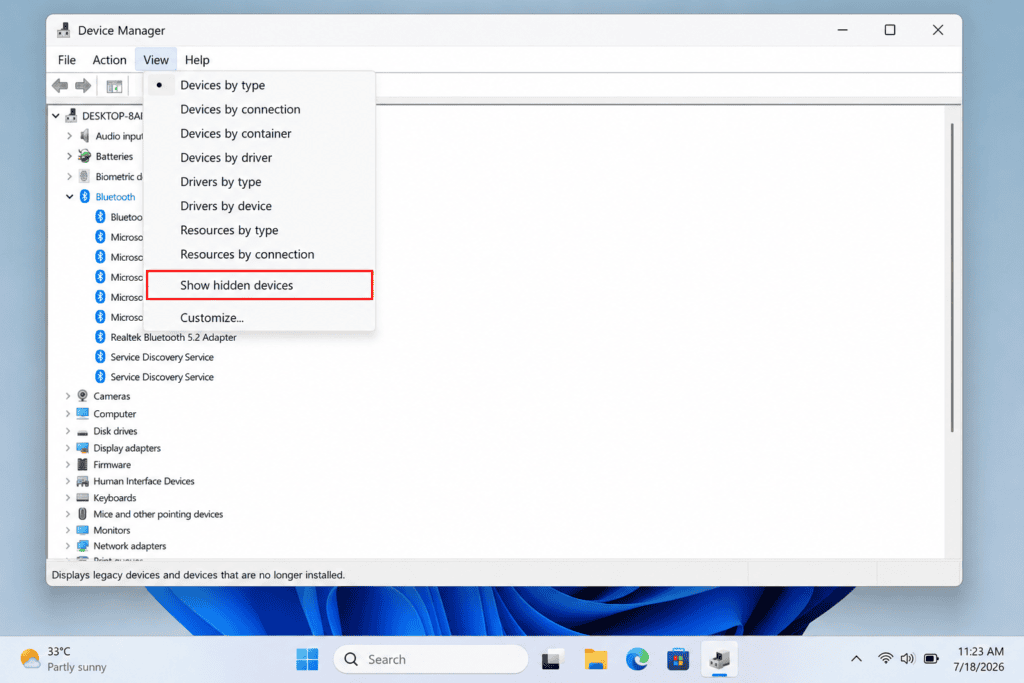Open Microsoft Store from the taskbar
Viewport: 1024px width, 683px height.
click(x=678, y=659)
